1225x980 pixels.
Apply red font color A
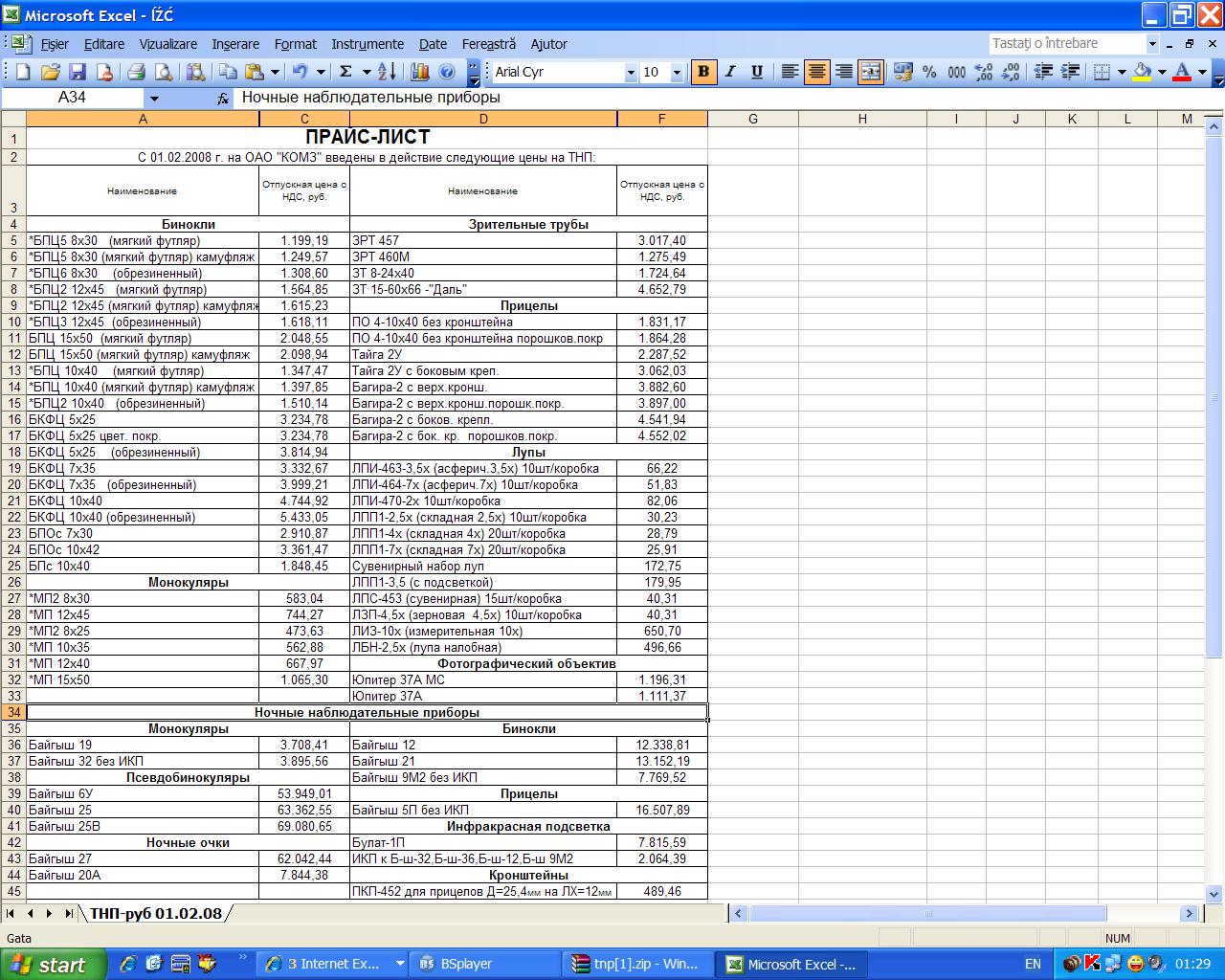coord(1182,72)
